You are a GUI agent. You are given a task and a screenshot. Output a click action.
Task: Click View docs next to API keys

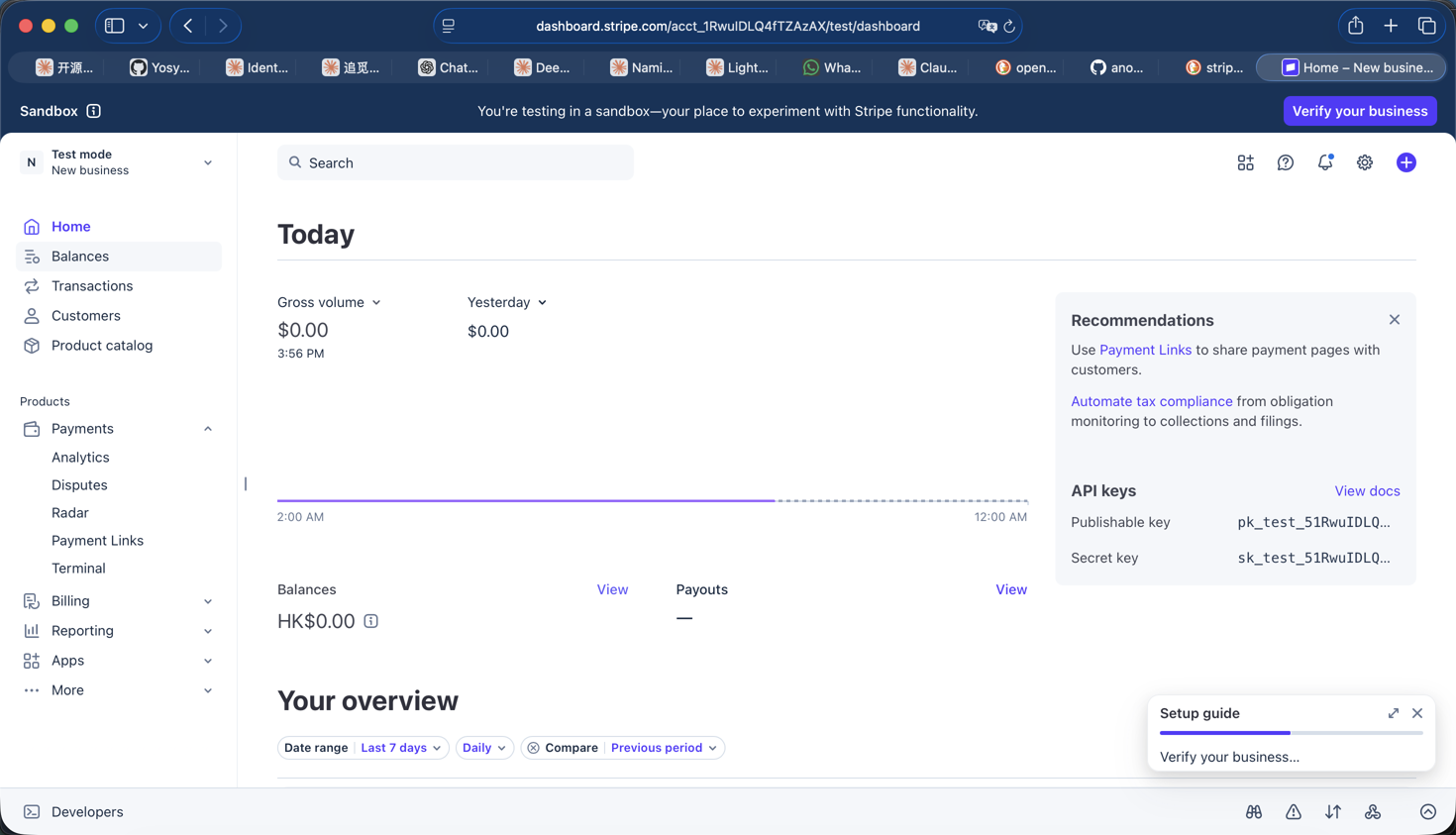pos(1367,491)
